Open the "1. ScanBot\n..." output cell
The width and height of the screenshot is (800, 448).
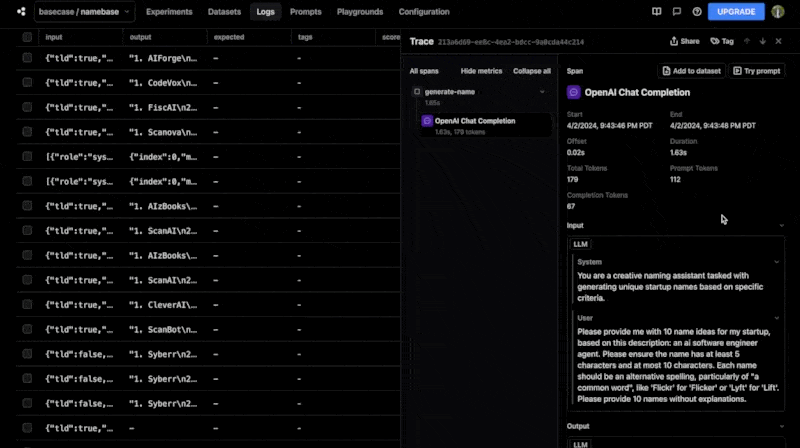(163, 329)
